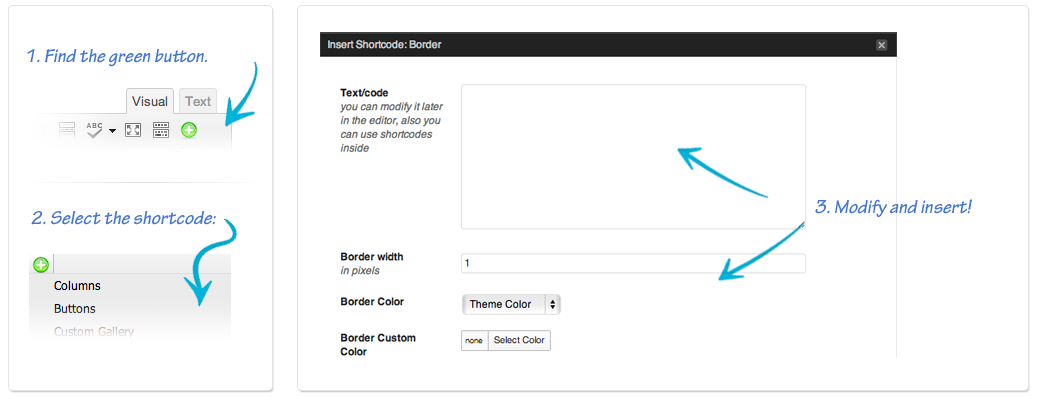Open spellcheck language dropdown arrow
The image size is (1039, 401).
pos(112,131)
